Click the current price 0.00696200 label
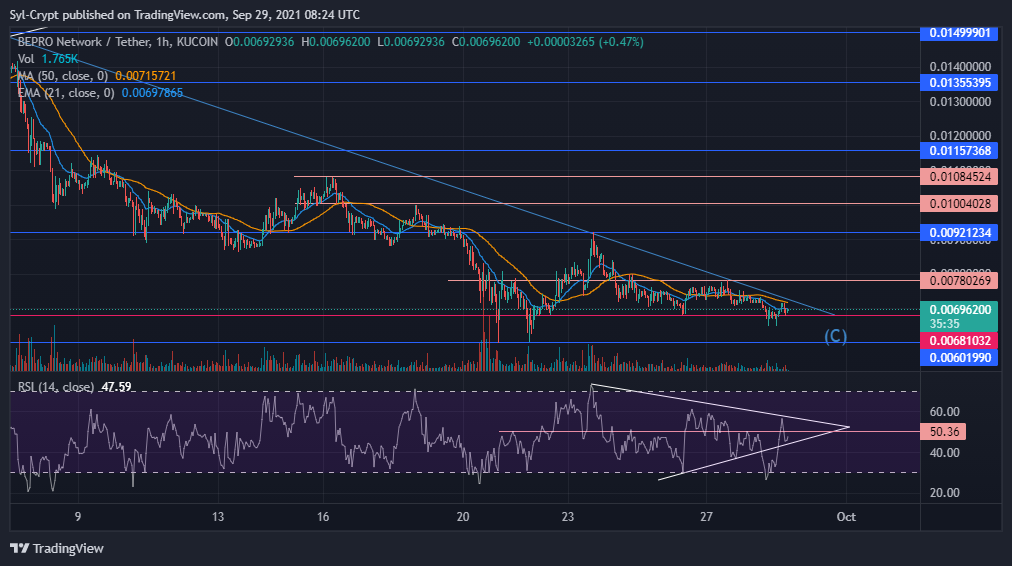This screenshot has width=1012, height=566. point(959,316)
